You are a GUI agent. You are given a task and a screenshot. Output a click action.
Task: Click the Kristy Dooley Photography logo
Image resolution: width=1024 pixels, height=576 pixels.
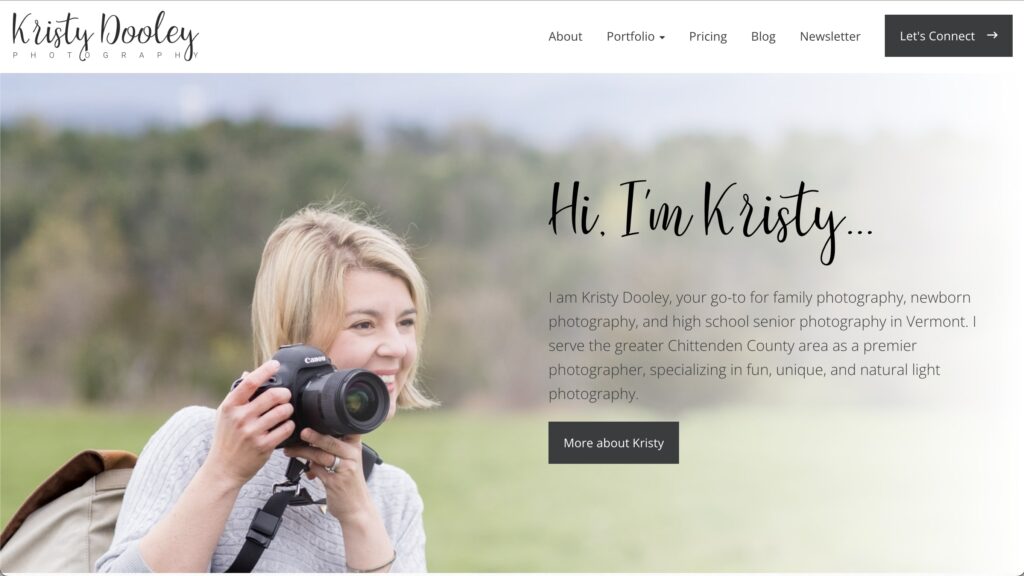click(105, 36)
